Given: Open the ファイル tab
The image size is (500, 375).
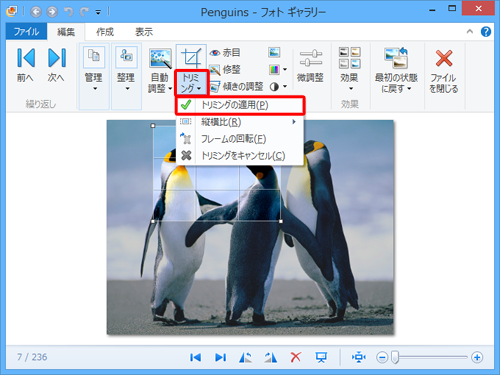Looking at the screenshot, I should point(26,32).
